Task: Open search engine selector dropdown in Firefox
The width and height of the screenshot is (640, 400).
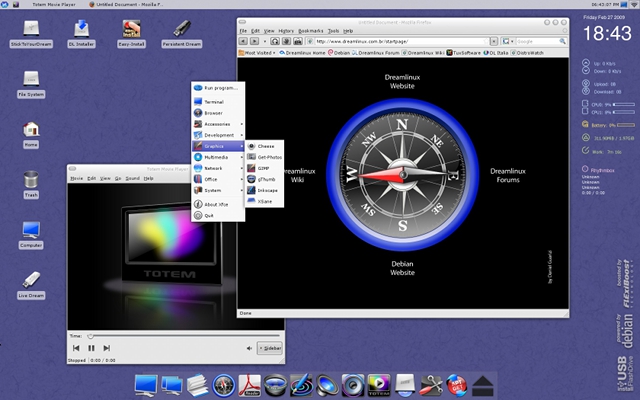Action: pyautogui.click(x=508, y=41)
